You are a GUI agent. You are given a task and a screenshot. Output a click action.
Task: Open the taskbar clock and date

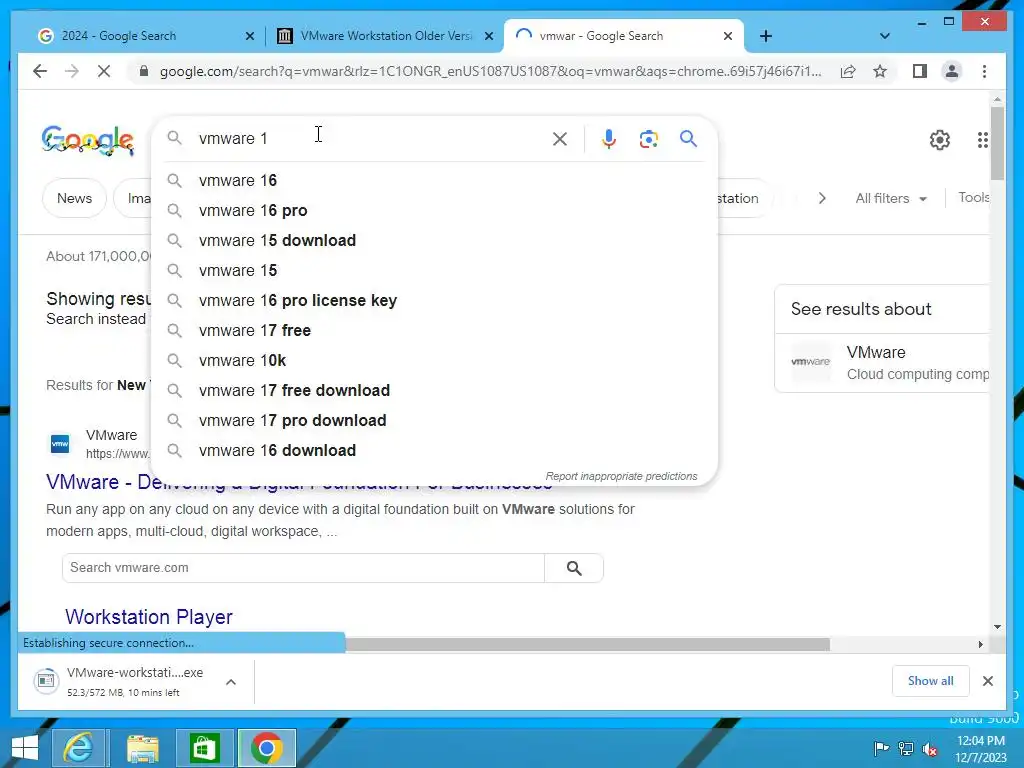click(x=981, y=748)
